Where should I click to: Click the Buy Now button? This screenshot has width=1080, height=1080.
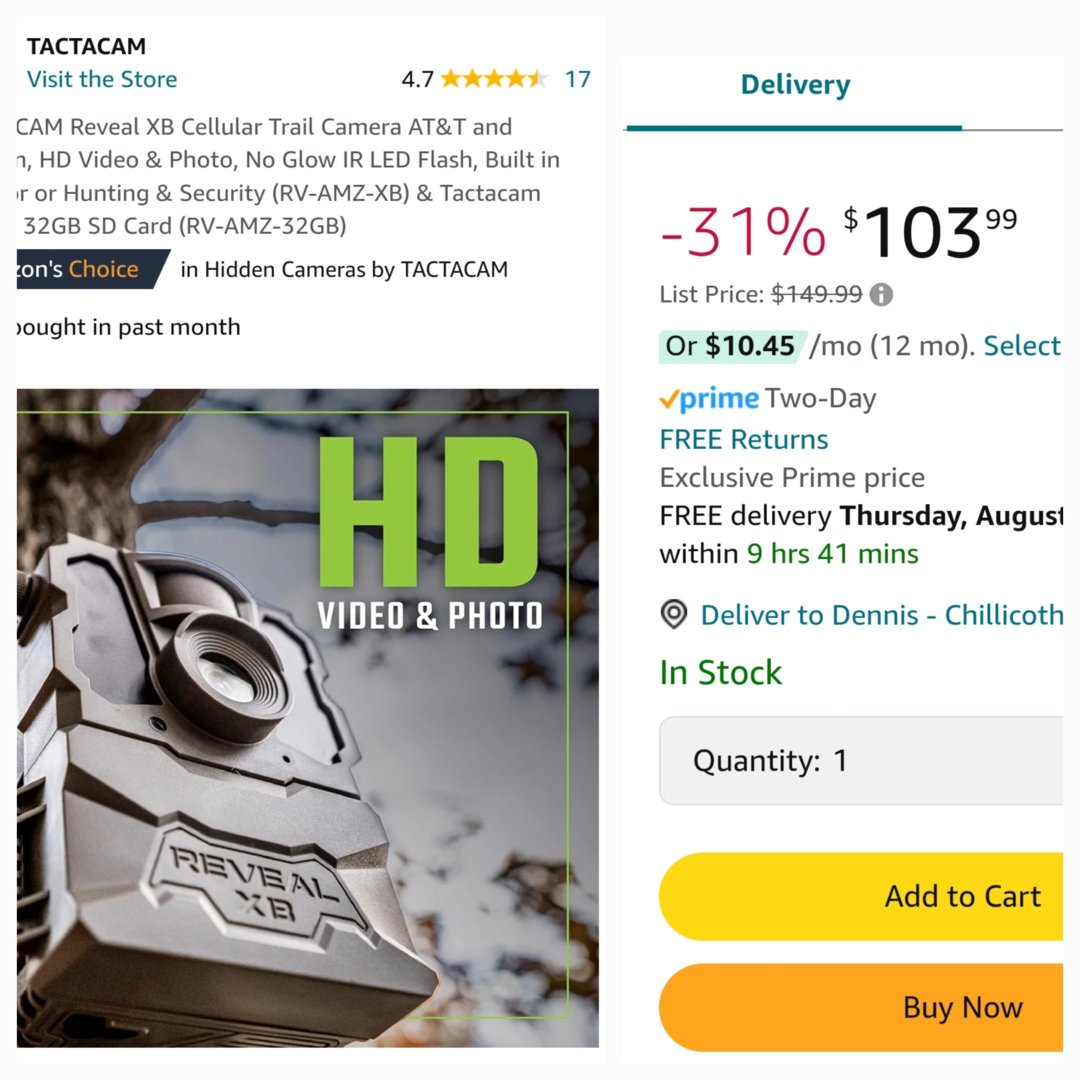861,1007
